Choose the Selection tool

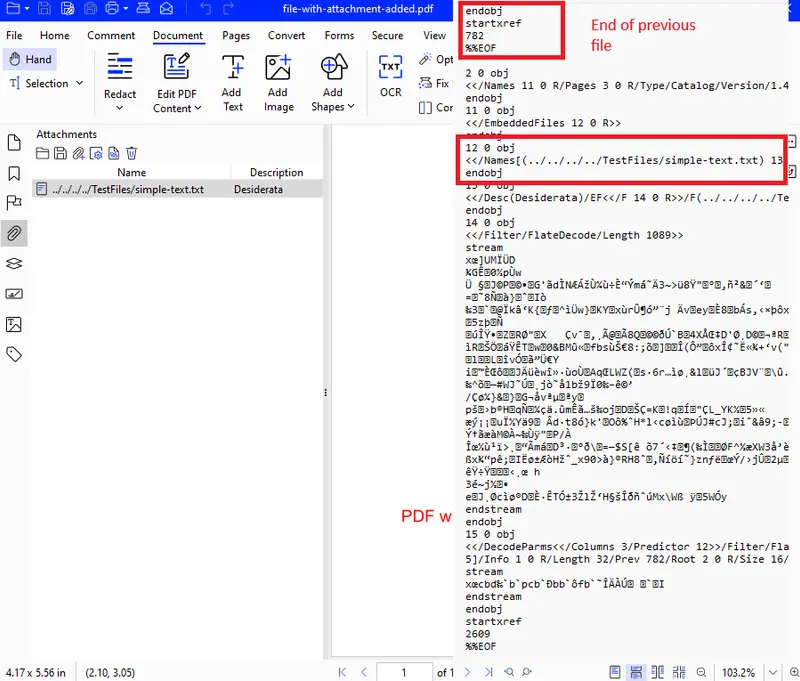39,83
